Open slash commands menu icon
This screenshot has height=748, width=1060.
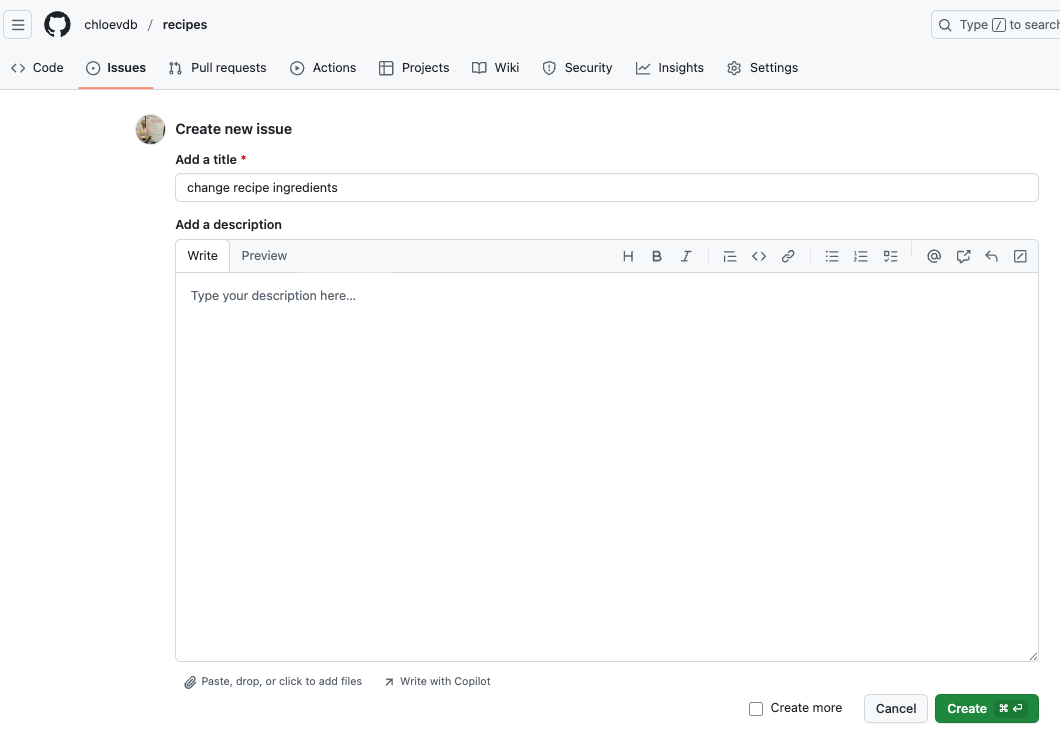coord(1020,256)
